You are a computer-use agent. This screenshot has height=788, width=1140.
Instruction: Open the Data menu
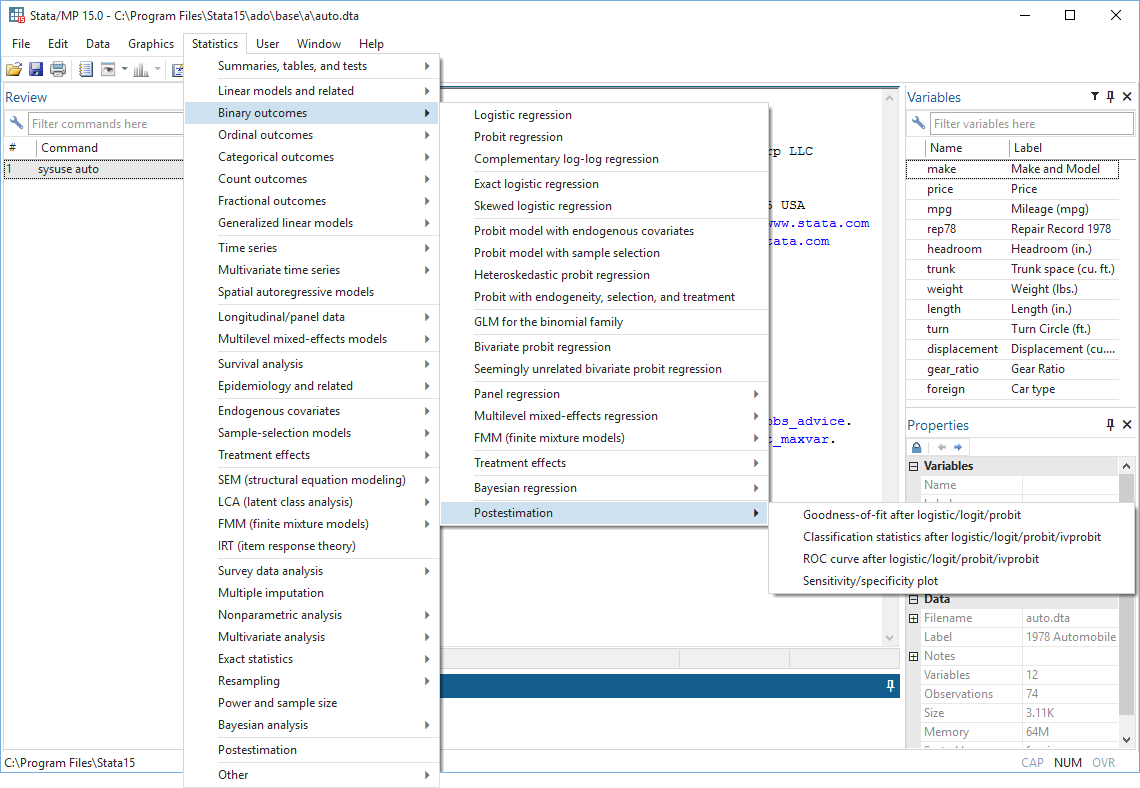tap(97, 44)
